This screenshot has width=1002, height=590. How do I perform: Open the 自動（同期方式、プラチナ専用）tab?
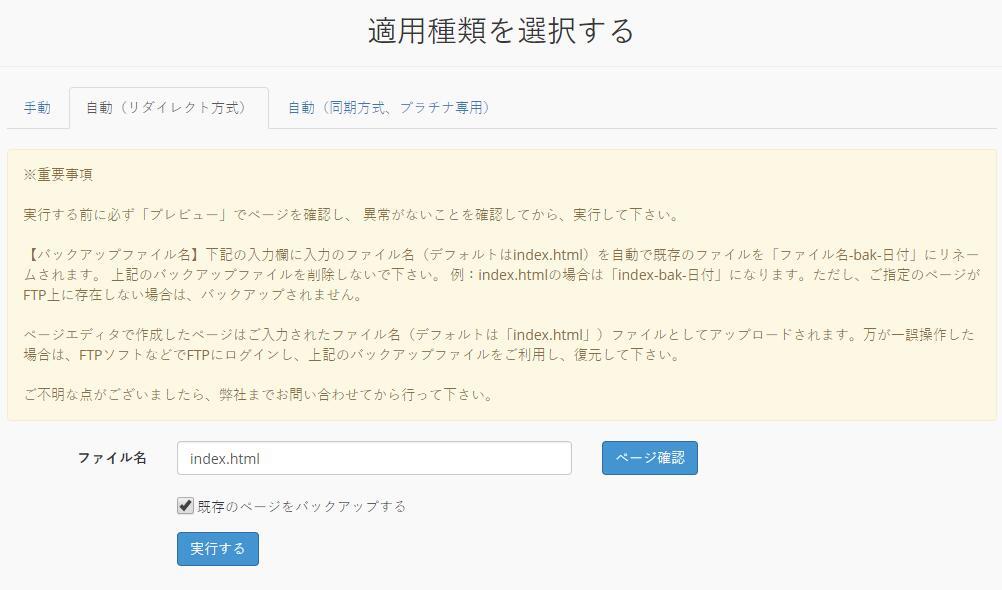pyautogui.click(x=389, y=107)
